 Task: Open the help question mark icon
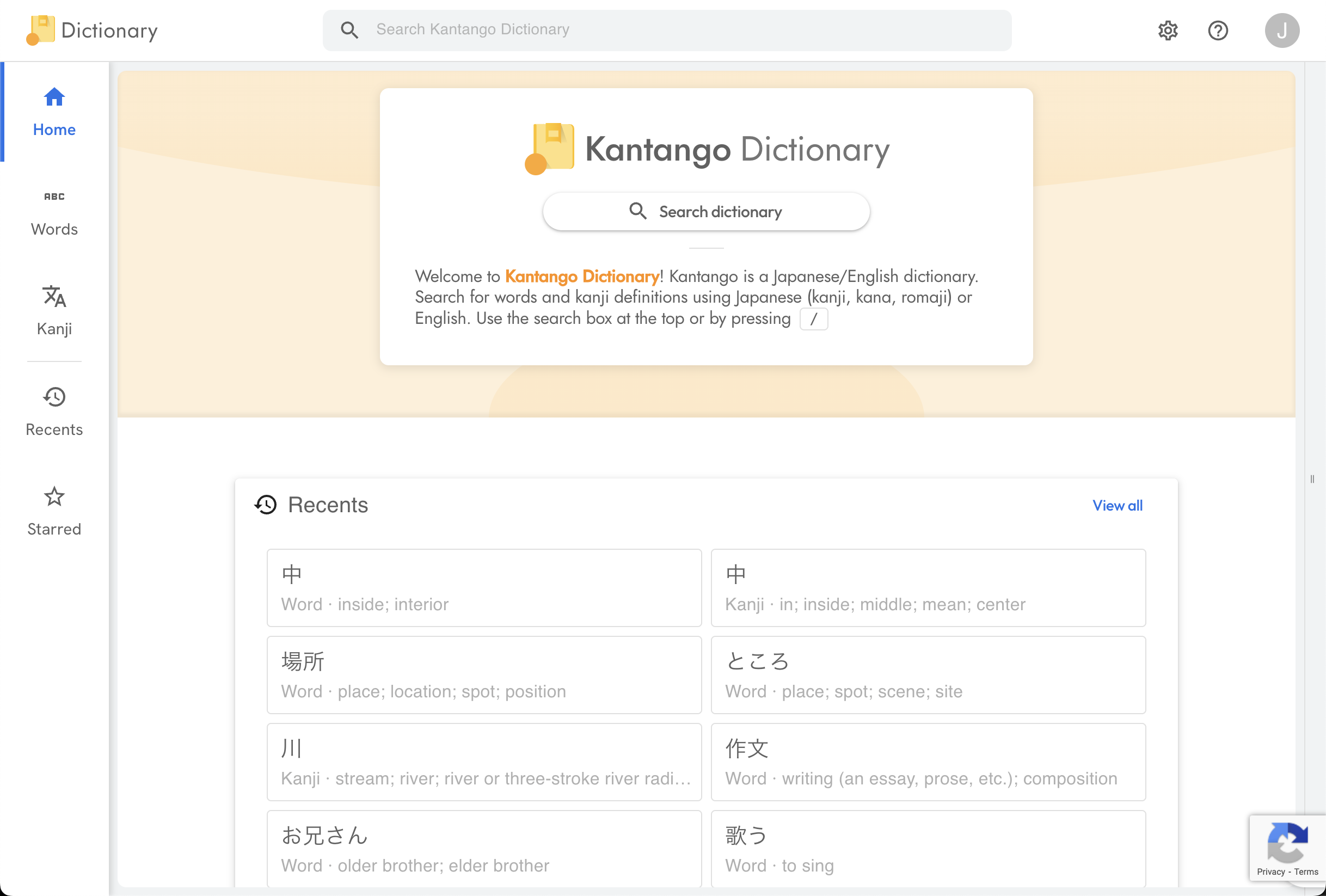(1218, 30)
